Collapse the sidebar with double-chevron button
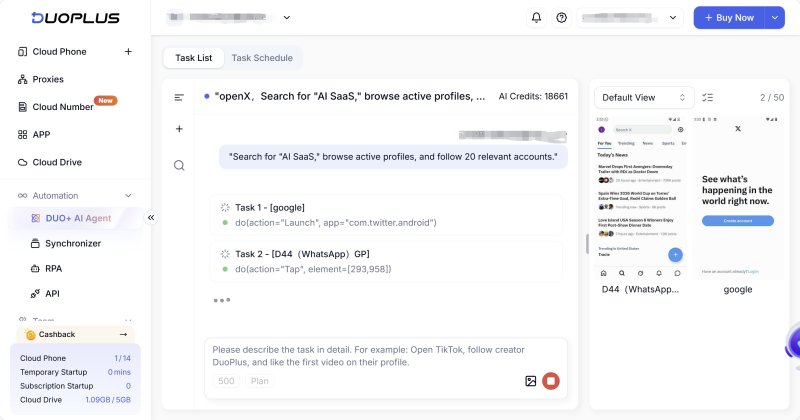Viewport: 800px width, 420px height. click(151, 218)
